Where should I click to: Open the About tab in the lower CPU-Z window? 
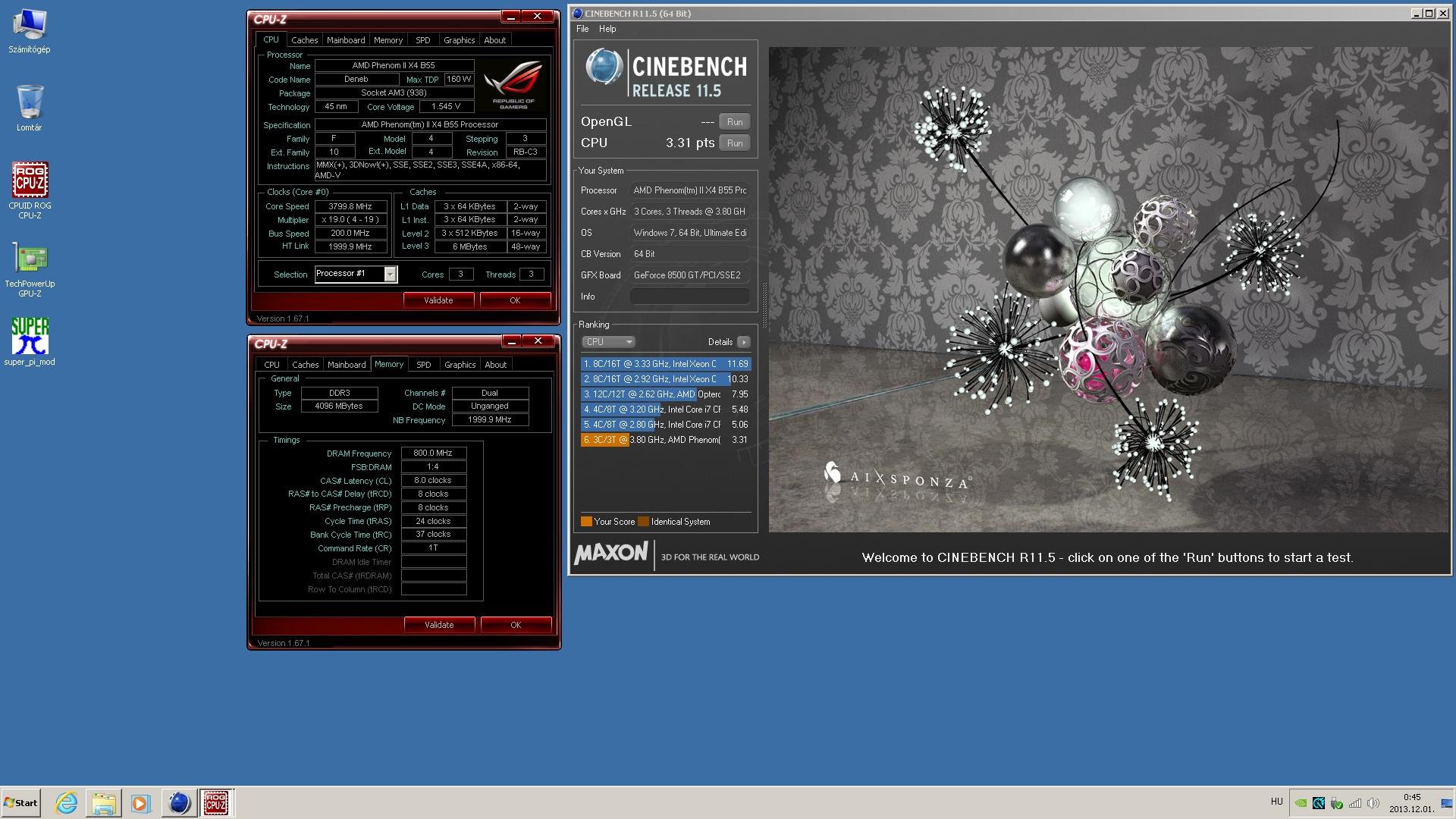point(496,365)
